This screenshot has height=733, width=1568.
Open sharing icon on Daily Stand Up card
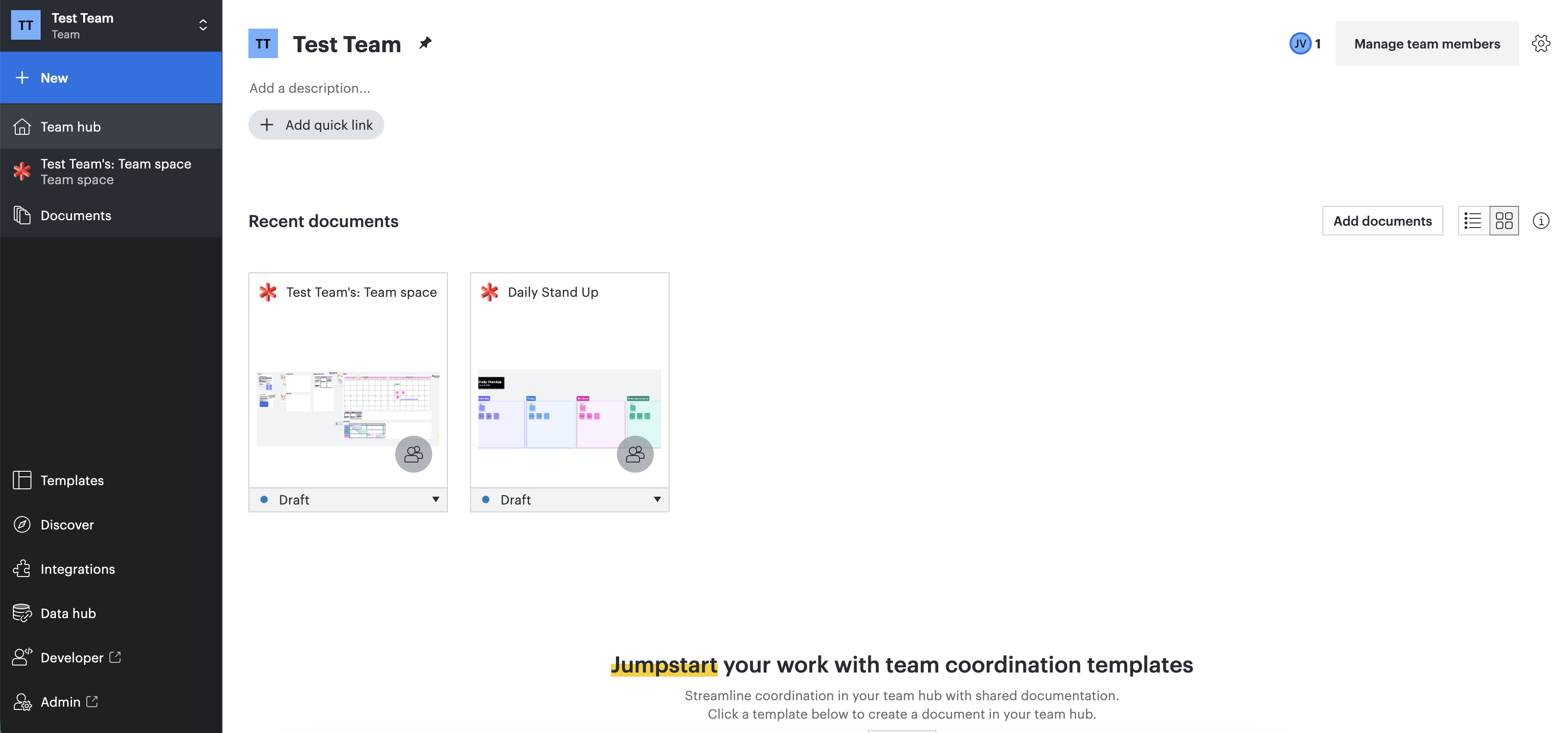(x=635, y=454)
